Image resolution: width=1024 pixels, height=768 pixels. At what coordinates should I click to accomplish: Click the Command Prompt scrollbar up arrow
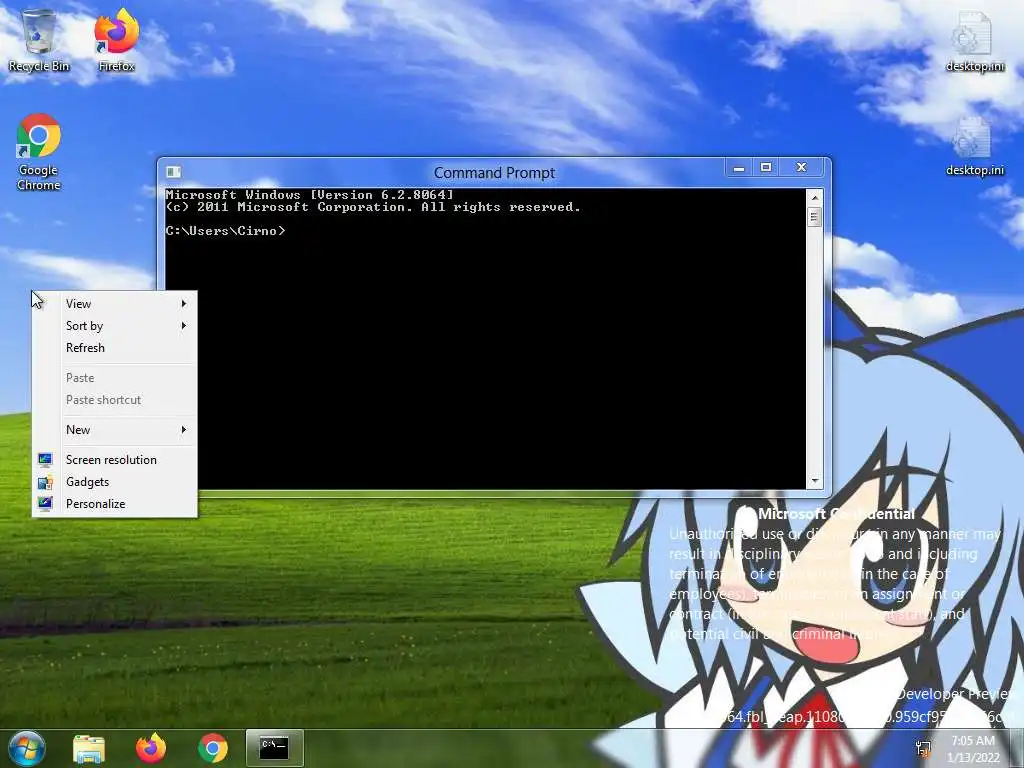(x=814, y=197)
